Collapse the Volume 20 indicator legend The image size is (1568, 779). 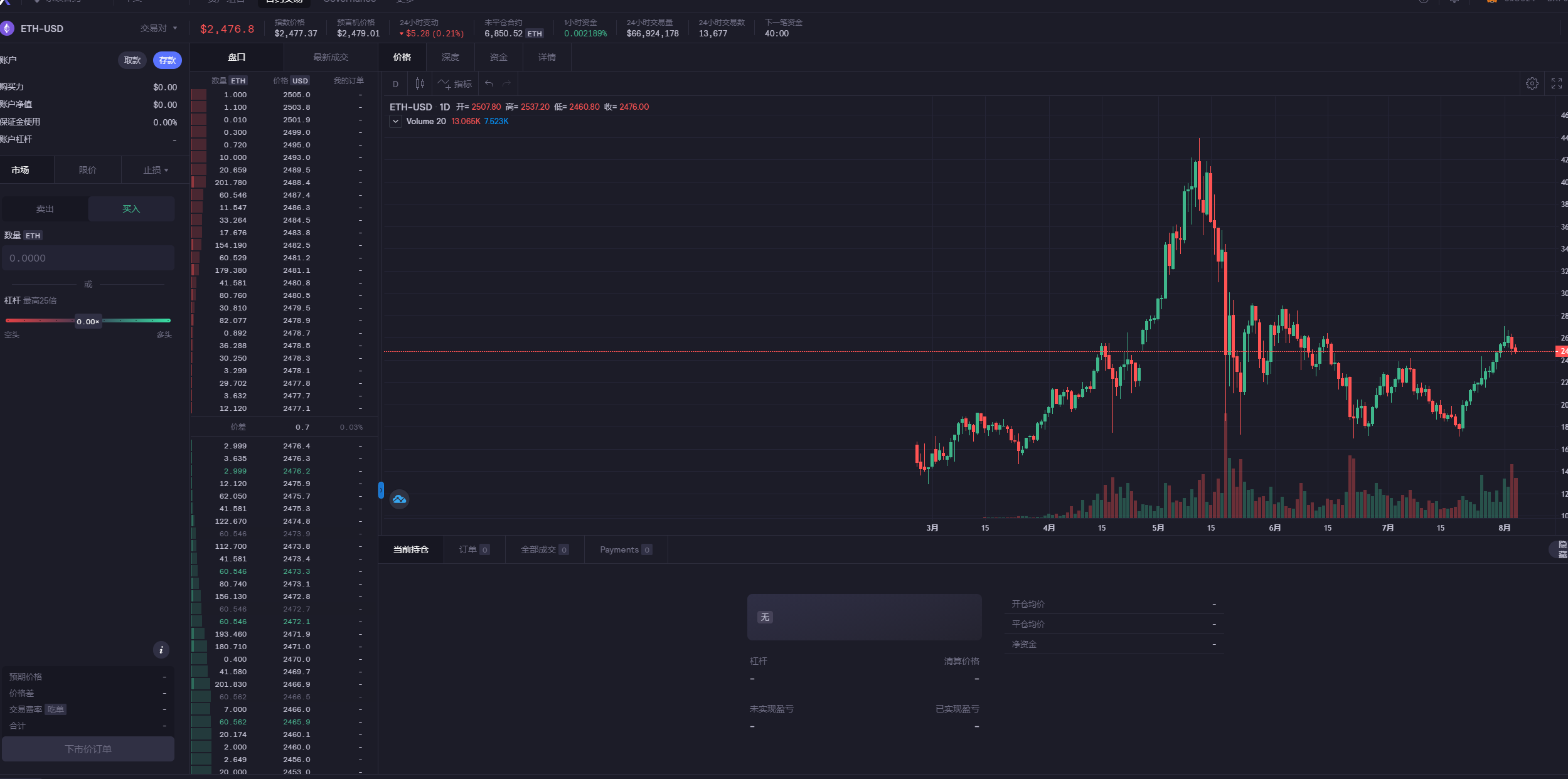tap(395, 121)
